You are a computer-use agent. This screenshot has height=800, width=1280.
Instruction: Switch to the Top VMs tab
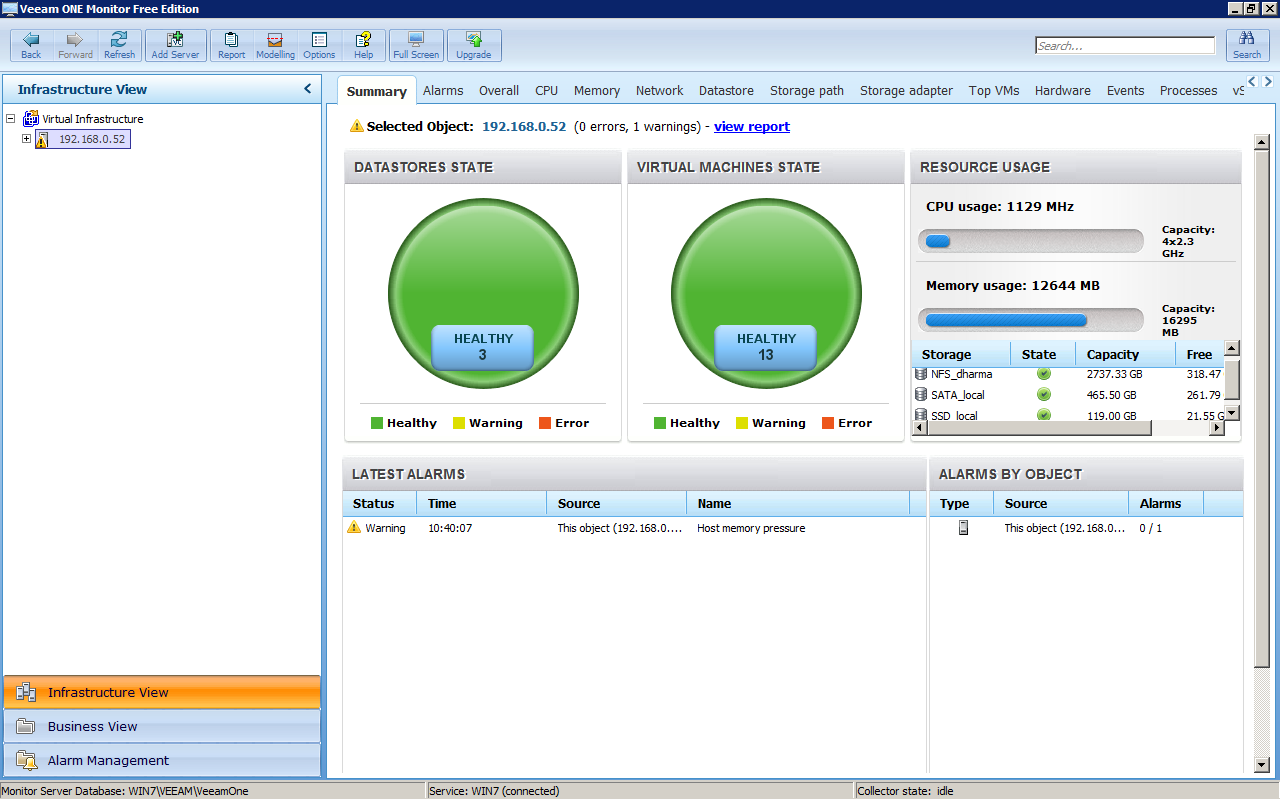tap(994, 90)
